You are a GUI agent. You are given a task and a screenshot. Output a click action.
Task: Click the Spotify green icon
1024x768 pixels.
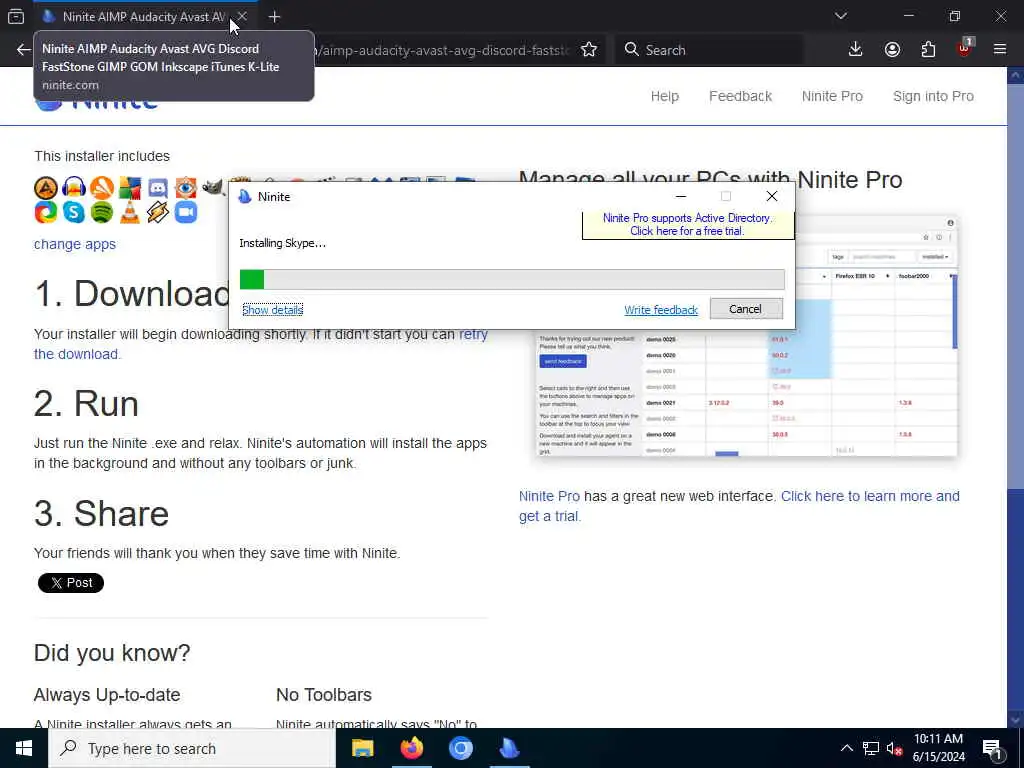click(102, 212)
